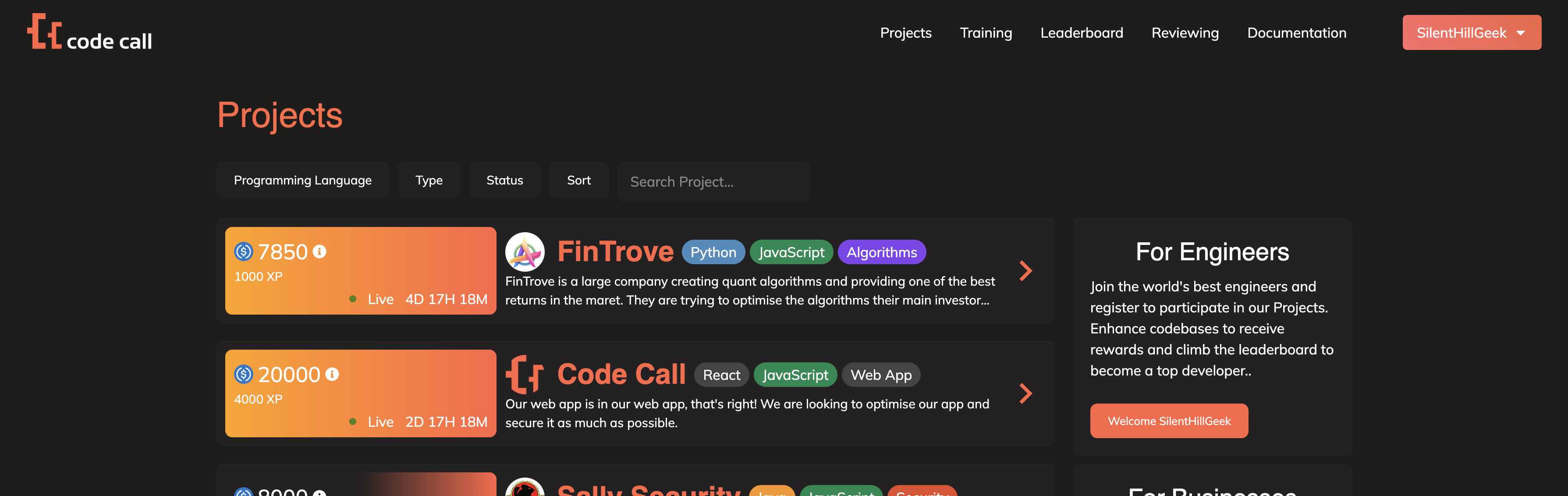The image size is (1568, 496).
Task: Select the JavaScript tag on FinTrove
Action: tap(791, 252)
